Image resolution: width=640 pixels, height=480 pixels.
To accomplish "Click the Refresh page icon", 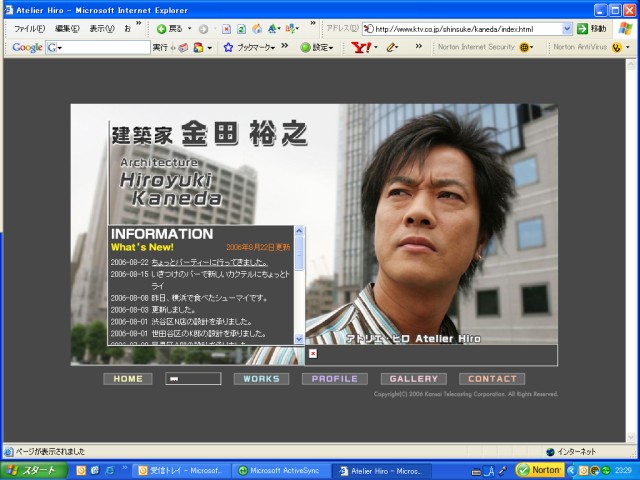I will tap(242, 29).
